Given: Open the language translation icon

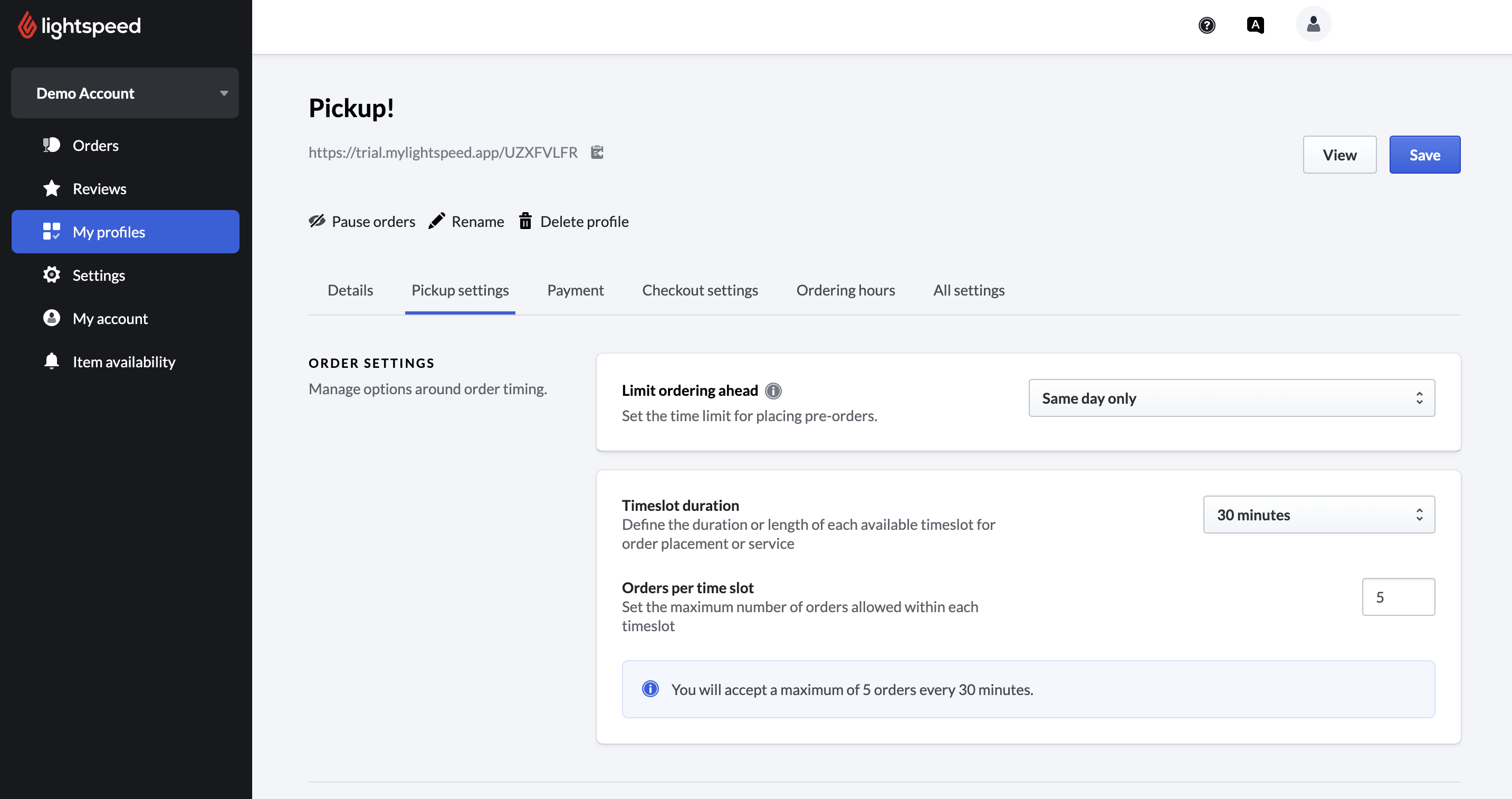Looking at the screenshot, I should click(x=1255, y=25).
